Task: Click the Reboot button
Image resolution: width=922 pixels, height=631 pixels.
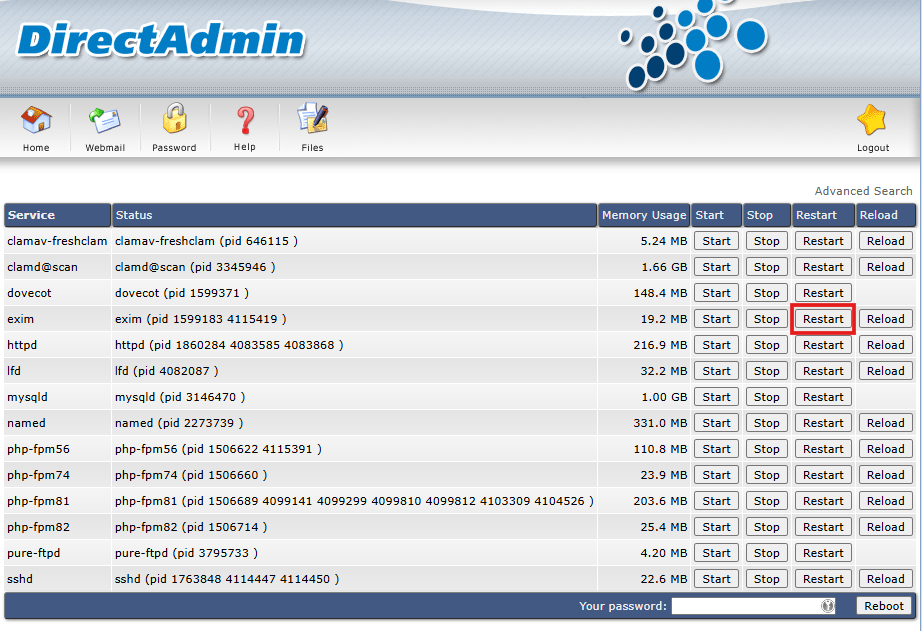Action: (x=884, y=606)
